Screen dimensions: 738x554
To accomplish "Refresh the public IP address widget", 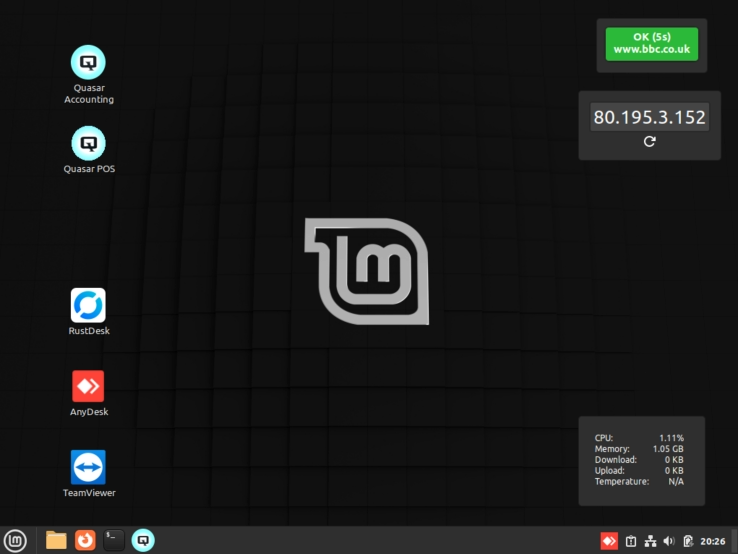I will (649, 142).
